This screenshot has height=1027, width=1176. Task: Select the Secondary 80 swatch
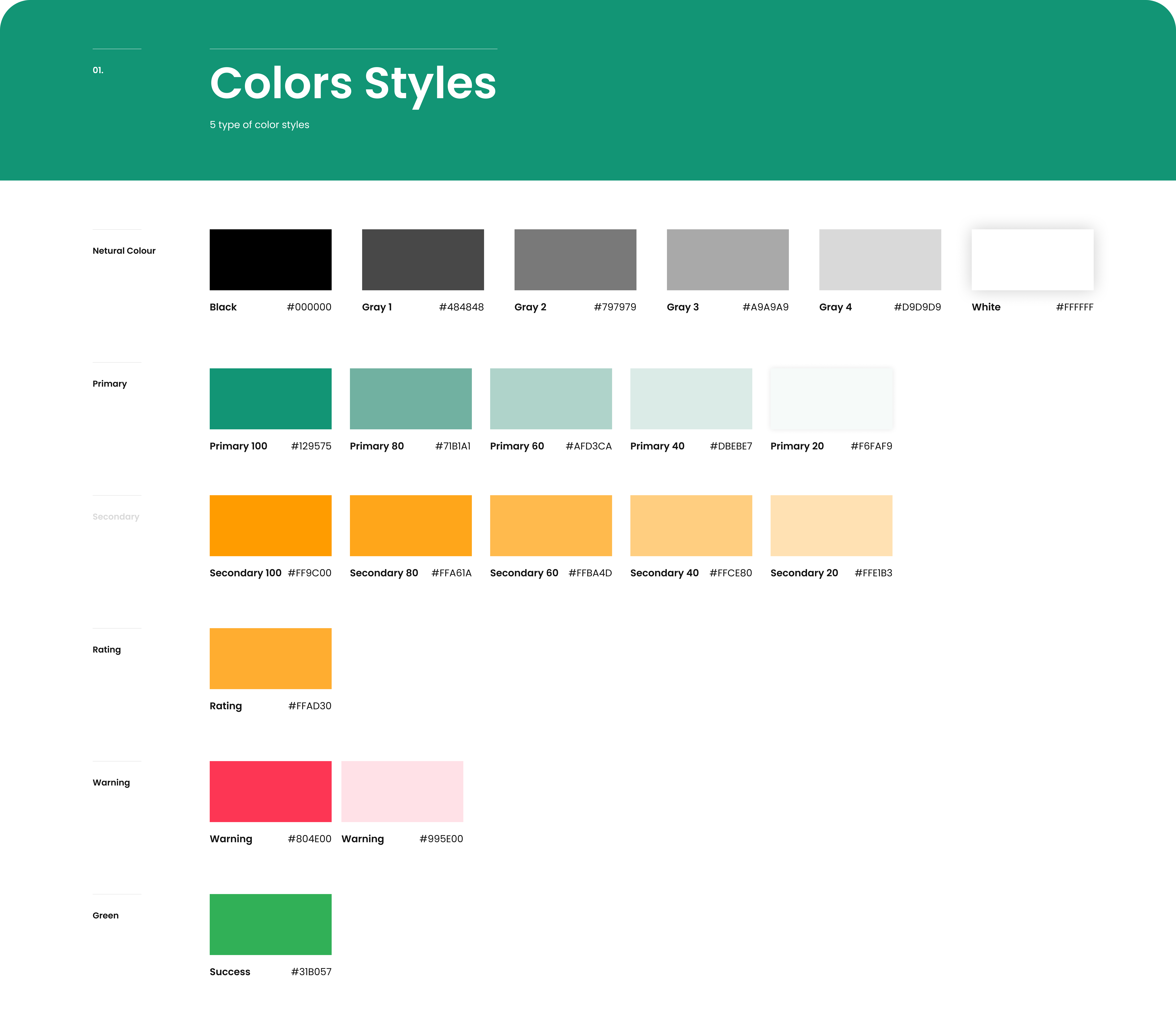click(x=411, y=526)
